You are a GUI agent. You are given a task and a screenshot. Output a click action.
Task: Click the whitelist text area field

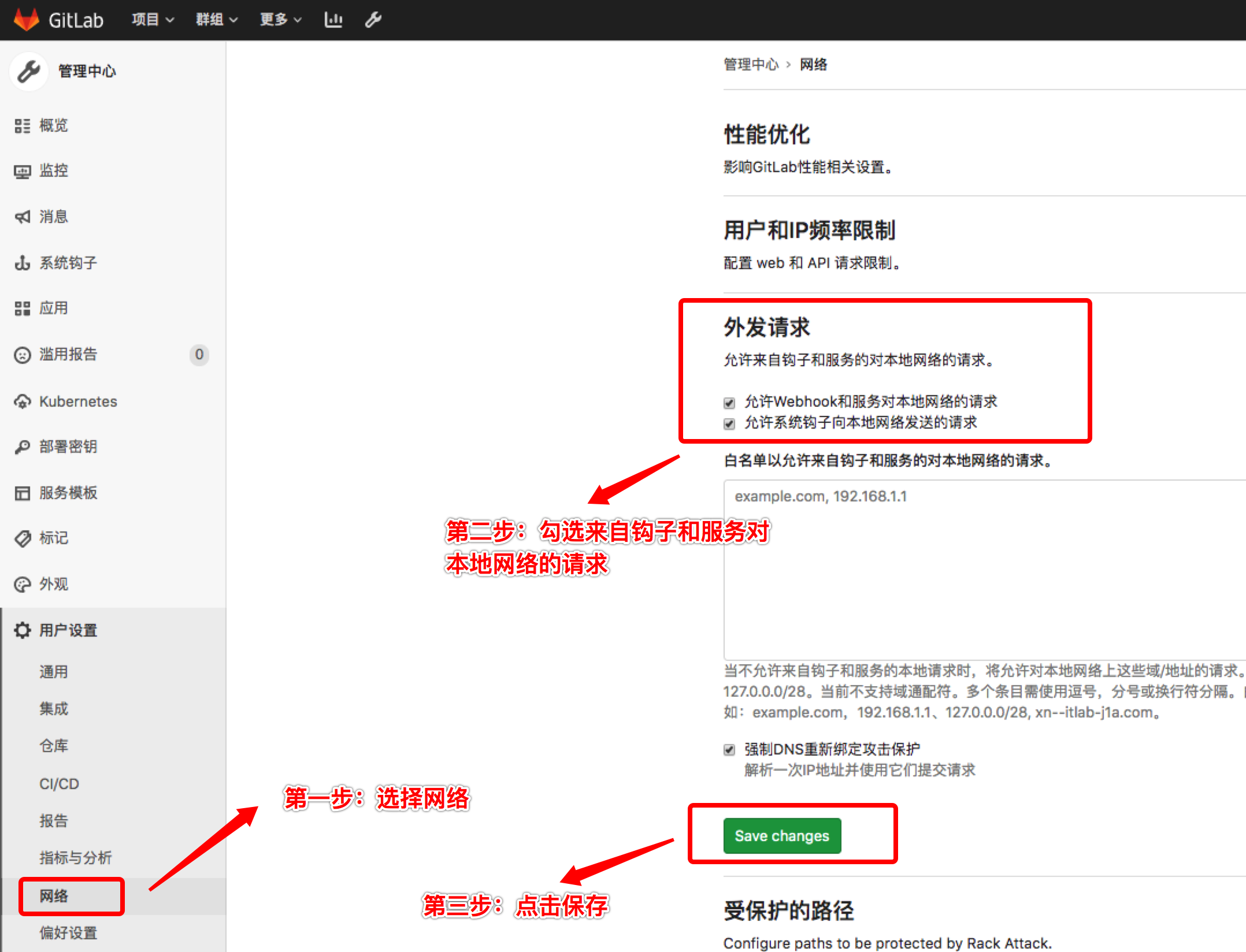[x=982, y=569]
